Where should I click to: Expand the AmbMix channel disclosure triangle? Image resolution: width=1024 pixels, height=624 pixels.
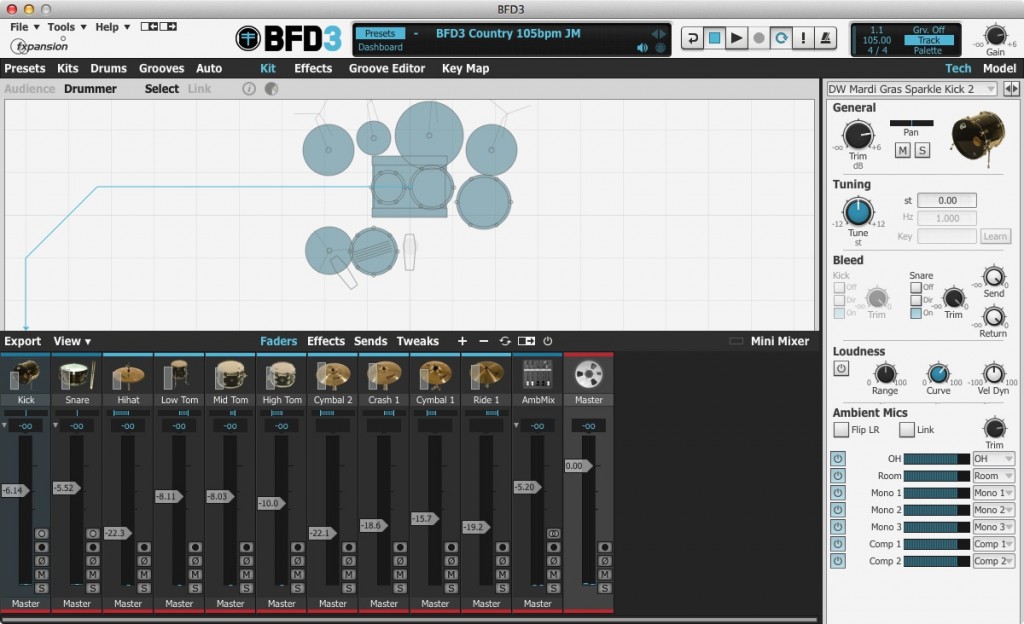(517, 426)
